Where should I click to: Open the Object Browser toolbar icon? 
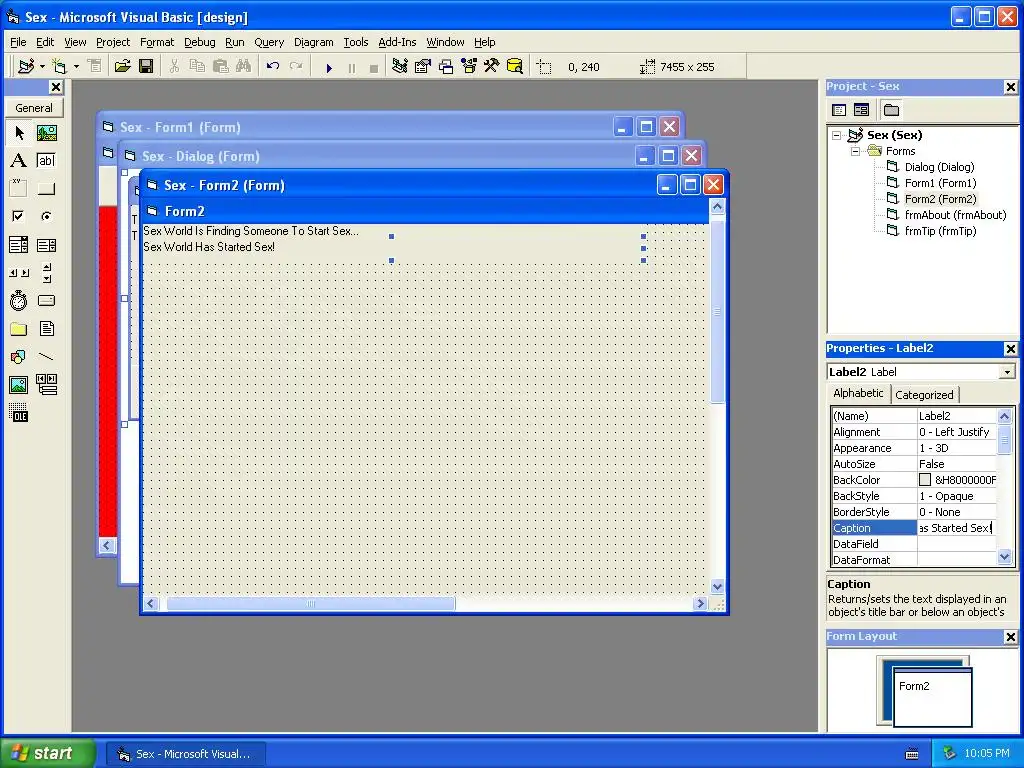[469, 67]
